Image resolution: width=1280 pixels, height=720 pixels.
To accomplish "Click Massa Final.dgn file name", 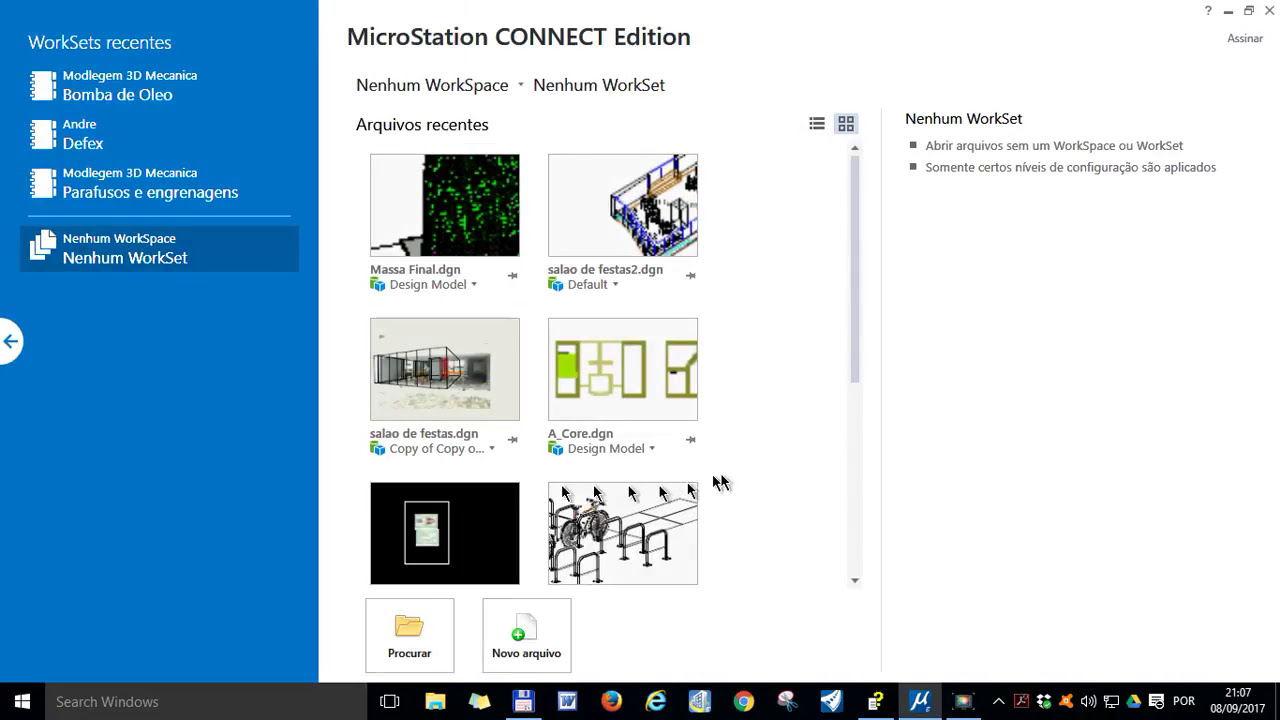I will click(x=415, y=270).
